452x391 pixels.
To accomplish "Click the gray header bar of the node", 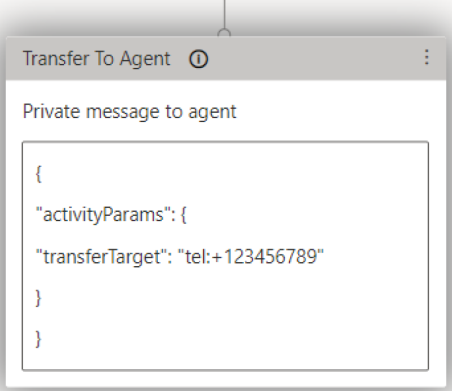I will click(x=226, y=58).
